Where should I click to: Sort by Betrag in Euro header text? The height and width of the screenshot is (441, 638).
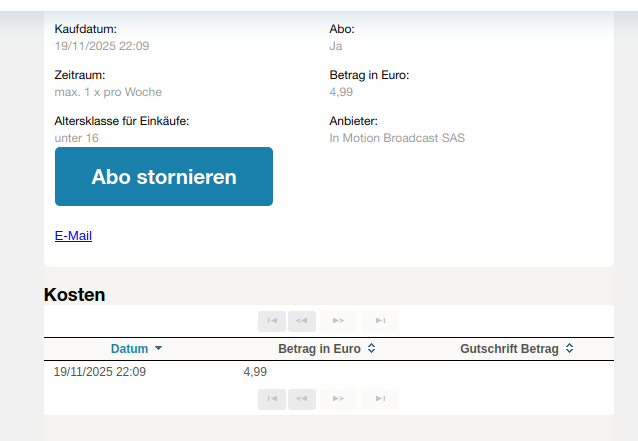tap(319, 349)
